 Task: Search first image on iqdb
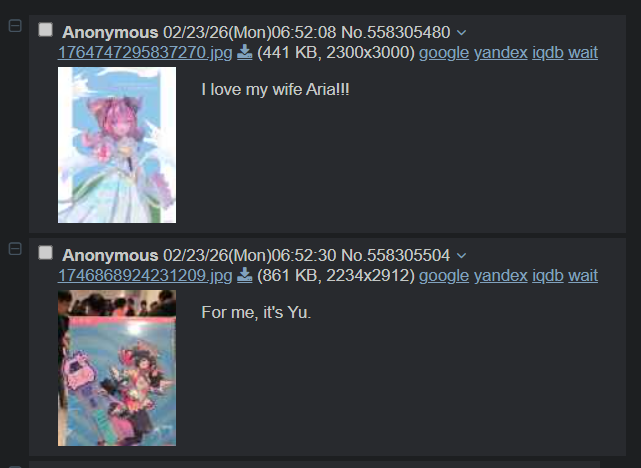point(548,53)
